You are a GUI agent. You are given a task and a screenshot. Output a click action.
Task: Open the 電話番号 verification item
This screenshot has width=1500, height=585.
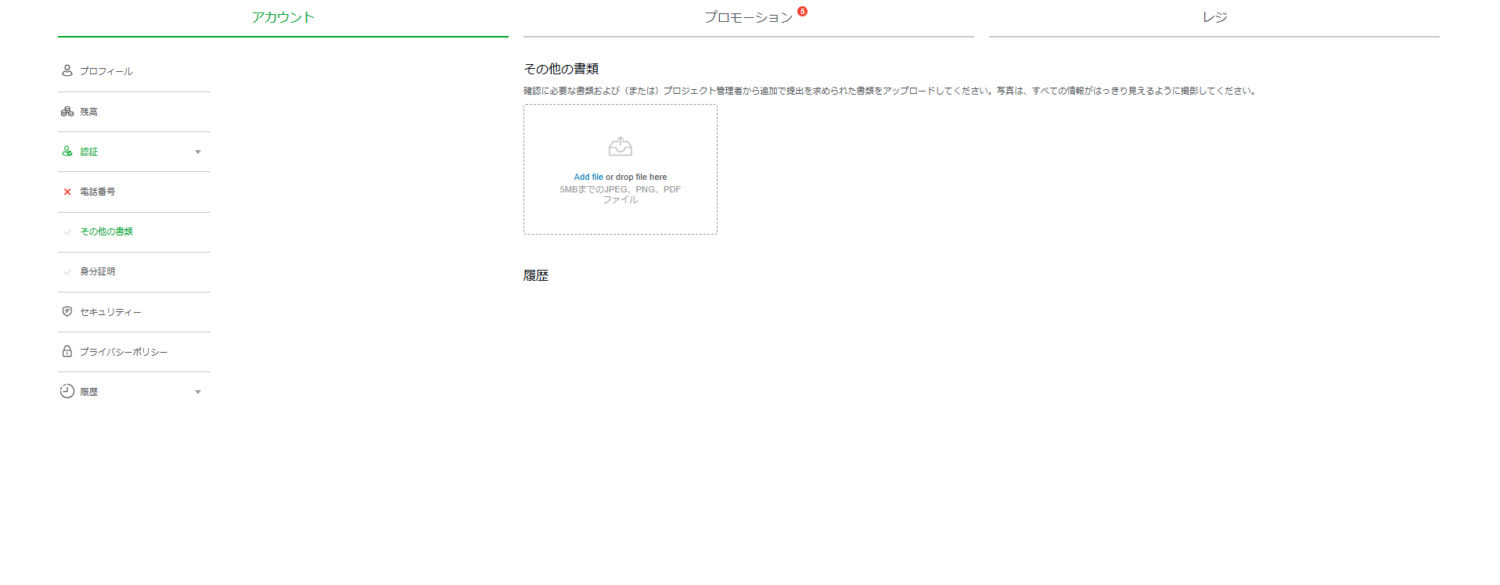(x=98, y=191)
